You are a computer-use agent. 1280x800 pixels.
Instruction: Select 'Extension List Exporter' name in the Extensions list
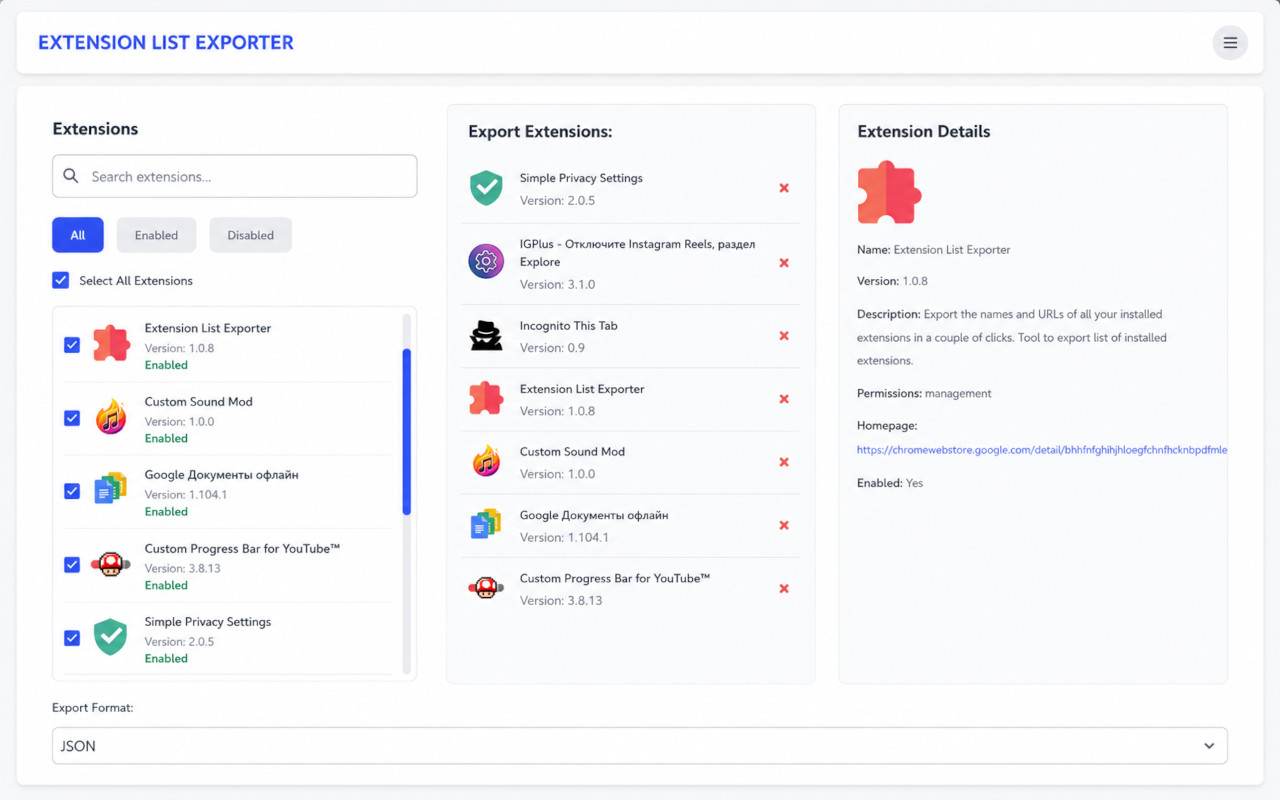(x=208, y=328)
